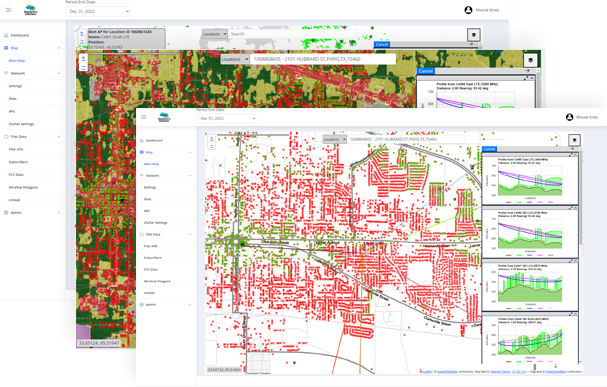Screen dimensions: 607x387
Task: Collapse the third path profile chart in the front window
Action: 575,262
